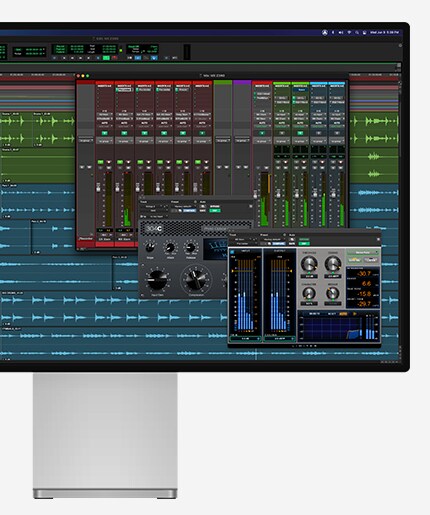Image resolution: width=430 pixels, height=515 pixels.
Task: Click Compare button in limiter plug-in header
Action: pyautogui.click(x=279, y=244)
